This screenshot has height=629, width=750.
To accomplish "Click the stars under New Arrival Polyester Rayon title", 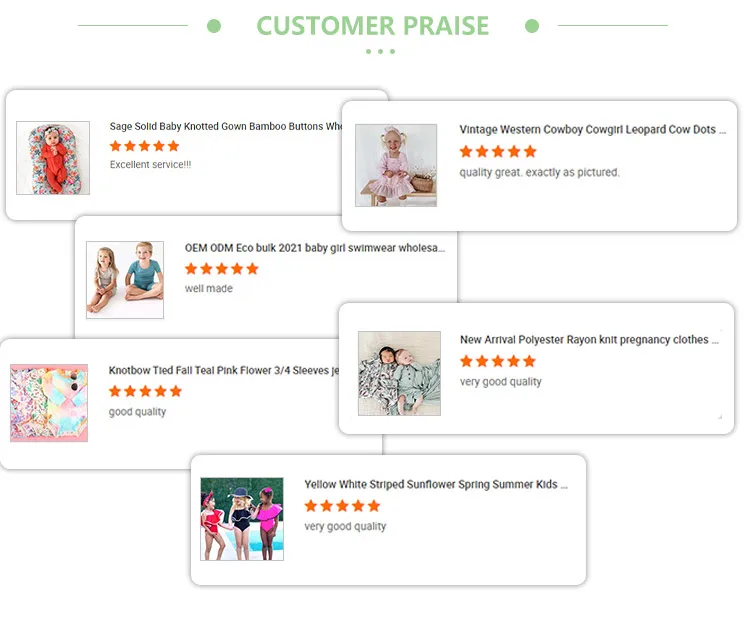I will coord(497,361).
